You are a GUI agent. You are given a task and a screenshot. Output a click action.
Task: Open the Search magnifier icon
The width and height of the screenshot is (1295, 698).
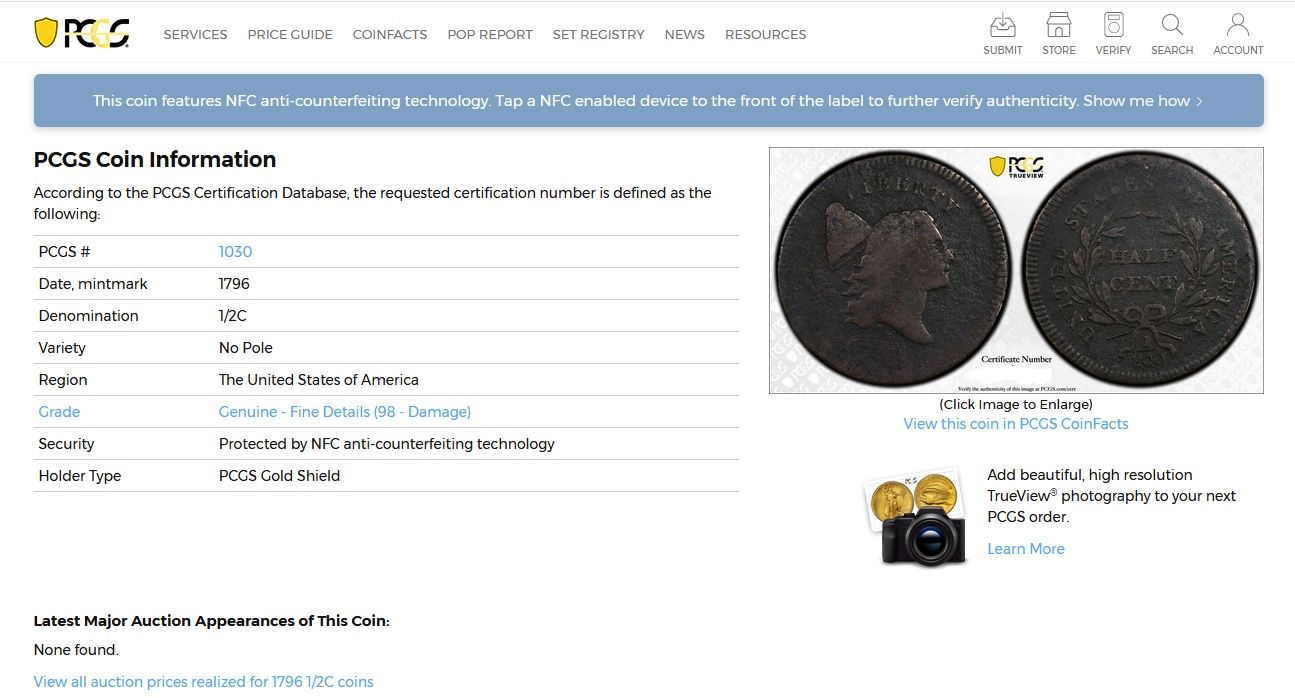pos(1172,34)
